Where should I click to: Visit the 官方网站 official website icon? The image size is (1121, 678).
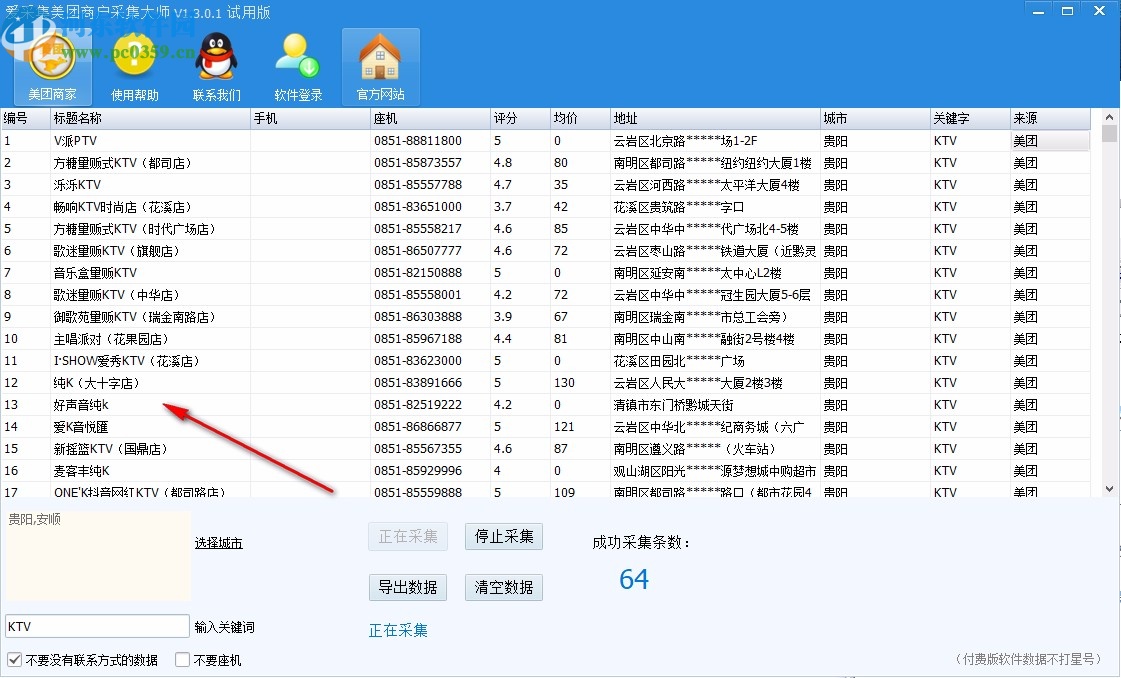380,66
